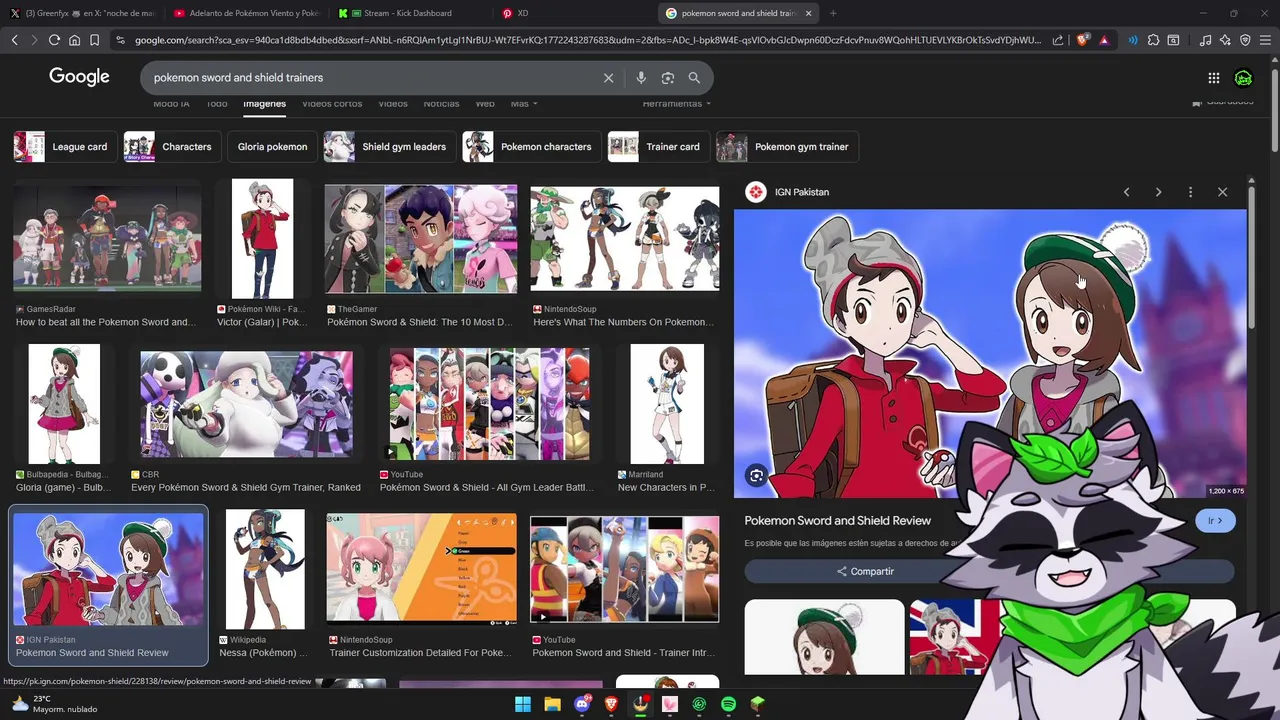Viewport: 1280px width, 720px height.
Task: Open the Google apps grid
Action: click(x=1213, y=78)
